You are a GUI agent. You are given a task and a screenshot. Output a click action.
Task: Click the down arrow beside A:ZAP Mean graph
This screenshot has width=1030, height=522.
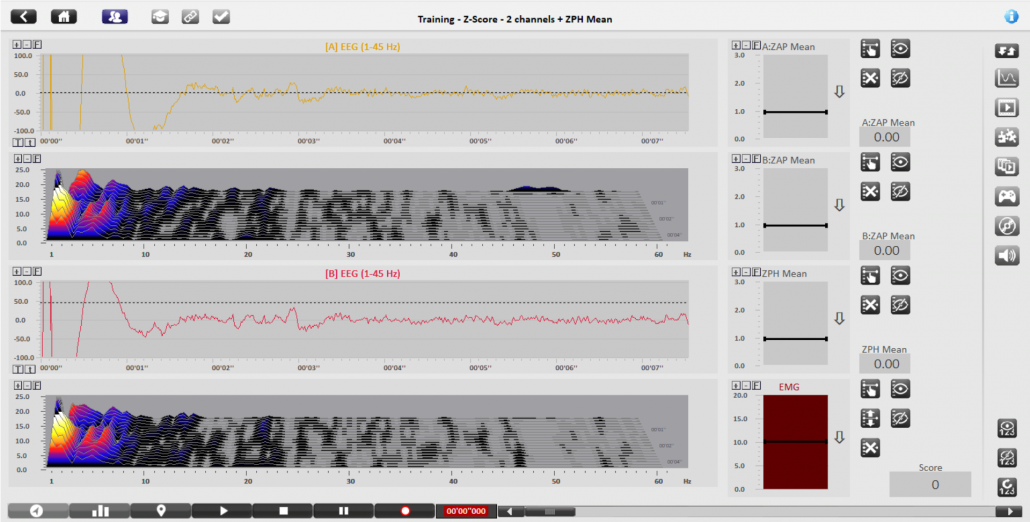pyautogui.click(x=839, y=92)
